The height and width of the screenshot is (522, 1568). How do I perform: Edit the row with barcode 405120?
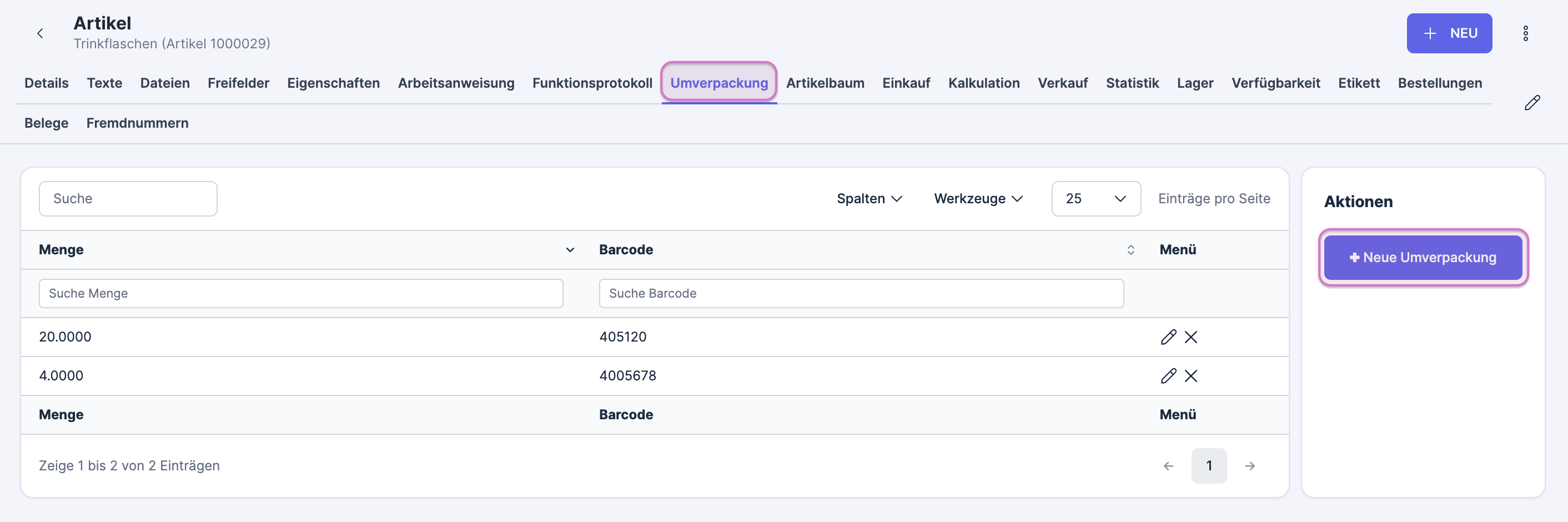pos(1168,337)
